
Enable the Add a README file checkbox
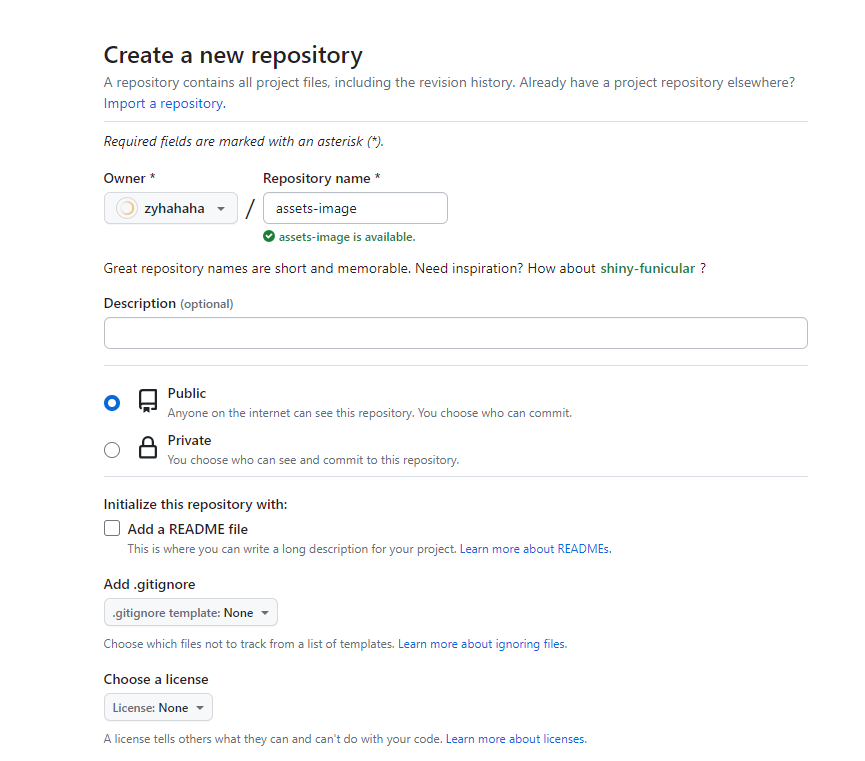pyautogui.click(x=112, y=528)
